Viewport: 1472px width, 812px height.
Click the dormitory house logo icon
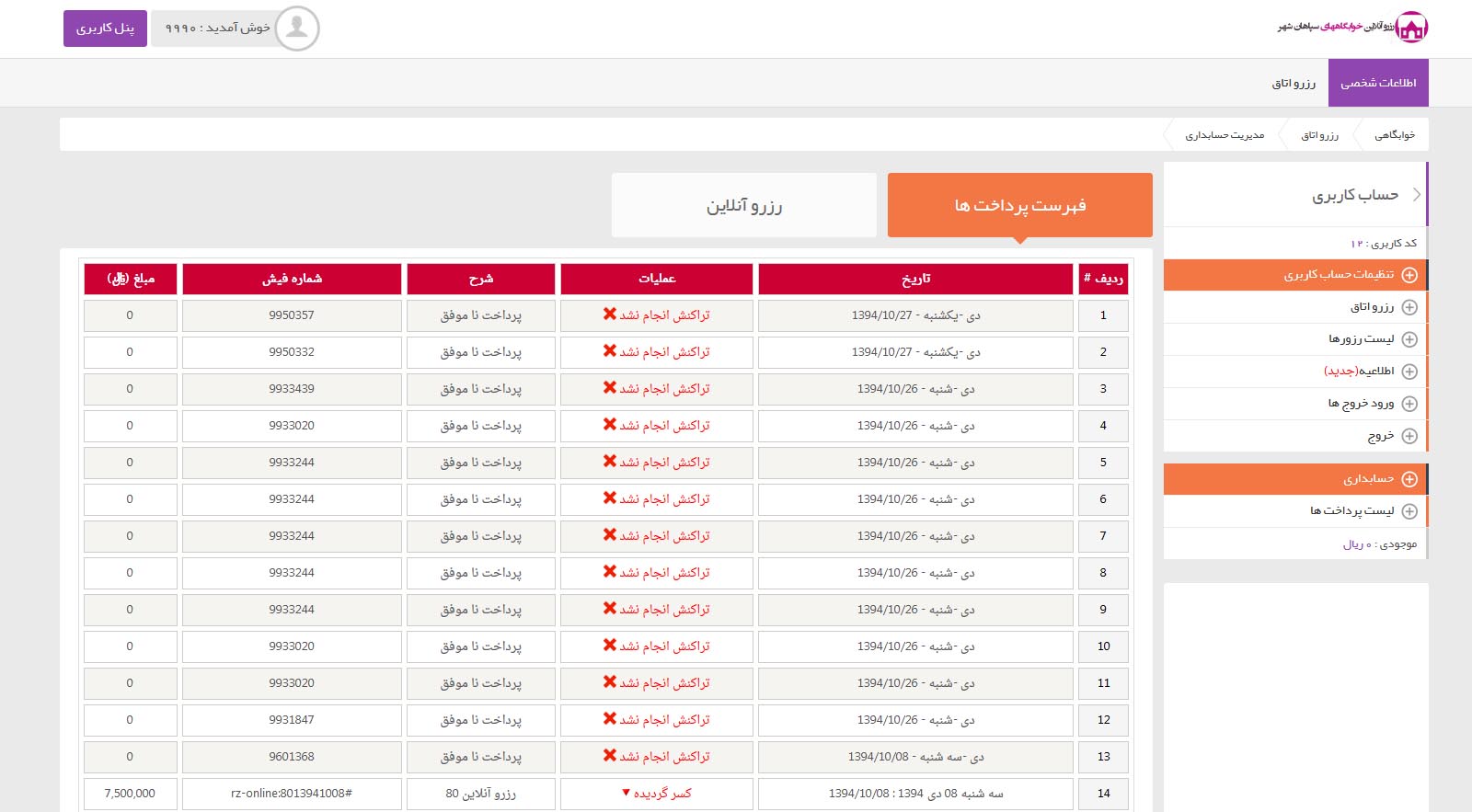click(x=1411, y=28)
